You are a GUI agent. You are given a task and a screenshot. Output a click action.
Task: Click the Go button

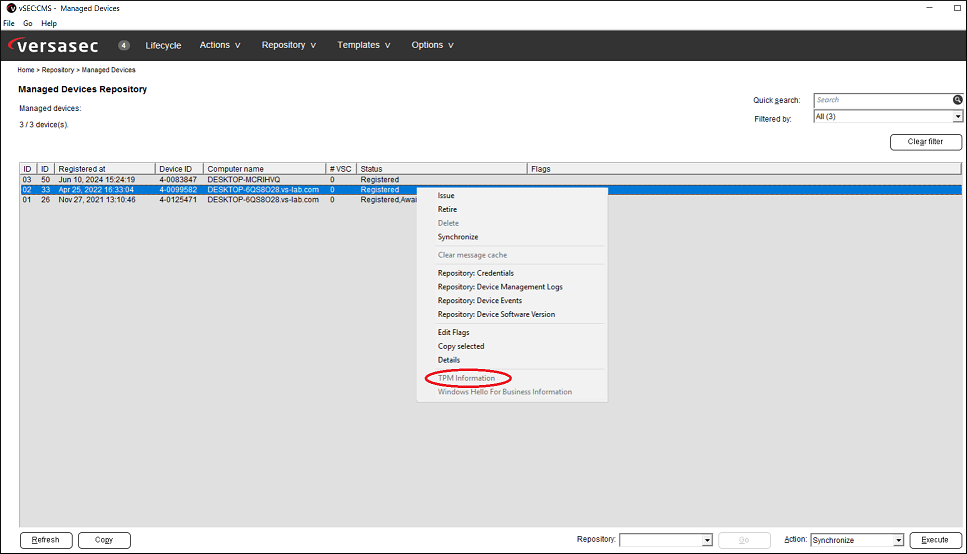(744, 540)
